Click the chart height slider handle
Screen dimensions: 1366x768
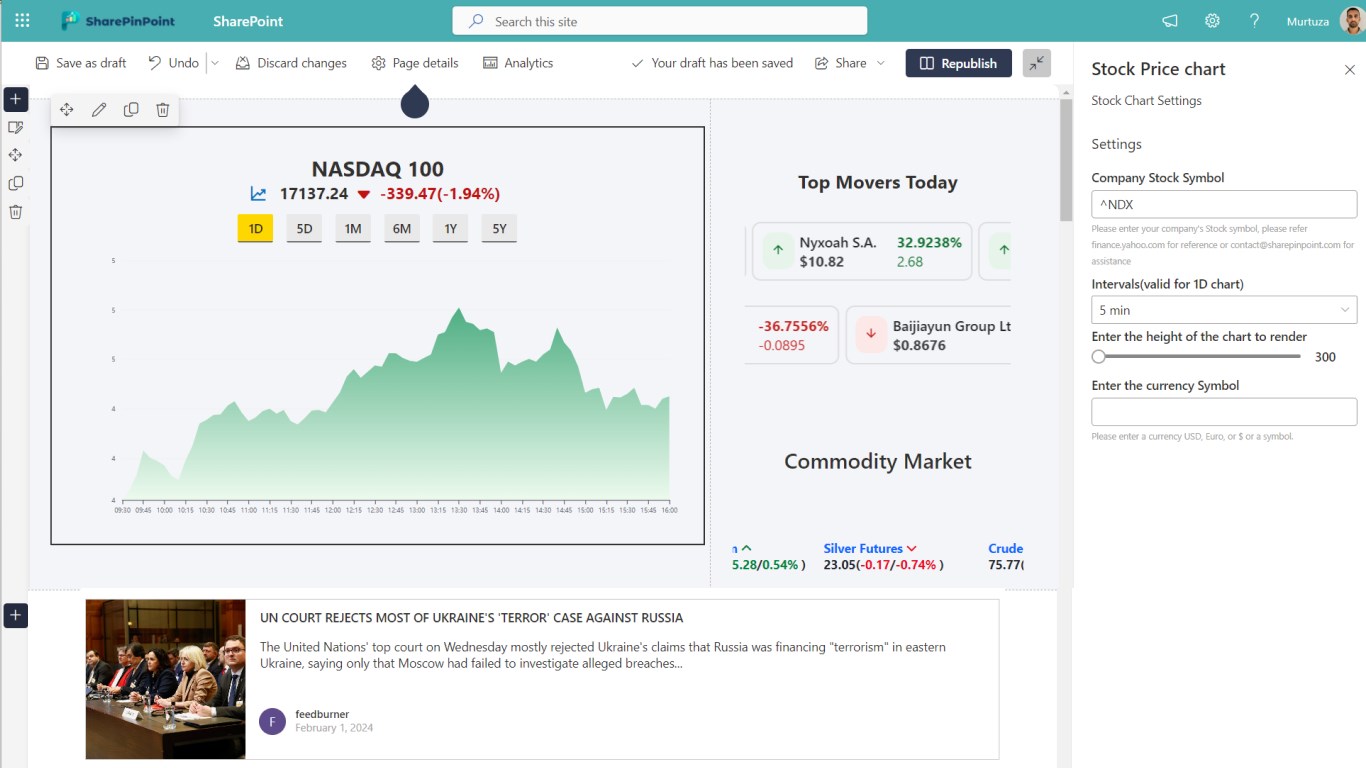tap(1099, 357)
